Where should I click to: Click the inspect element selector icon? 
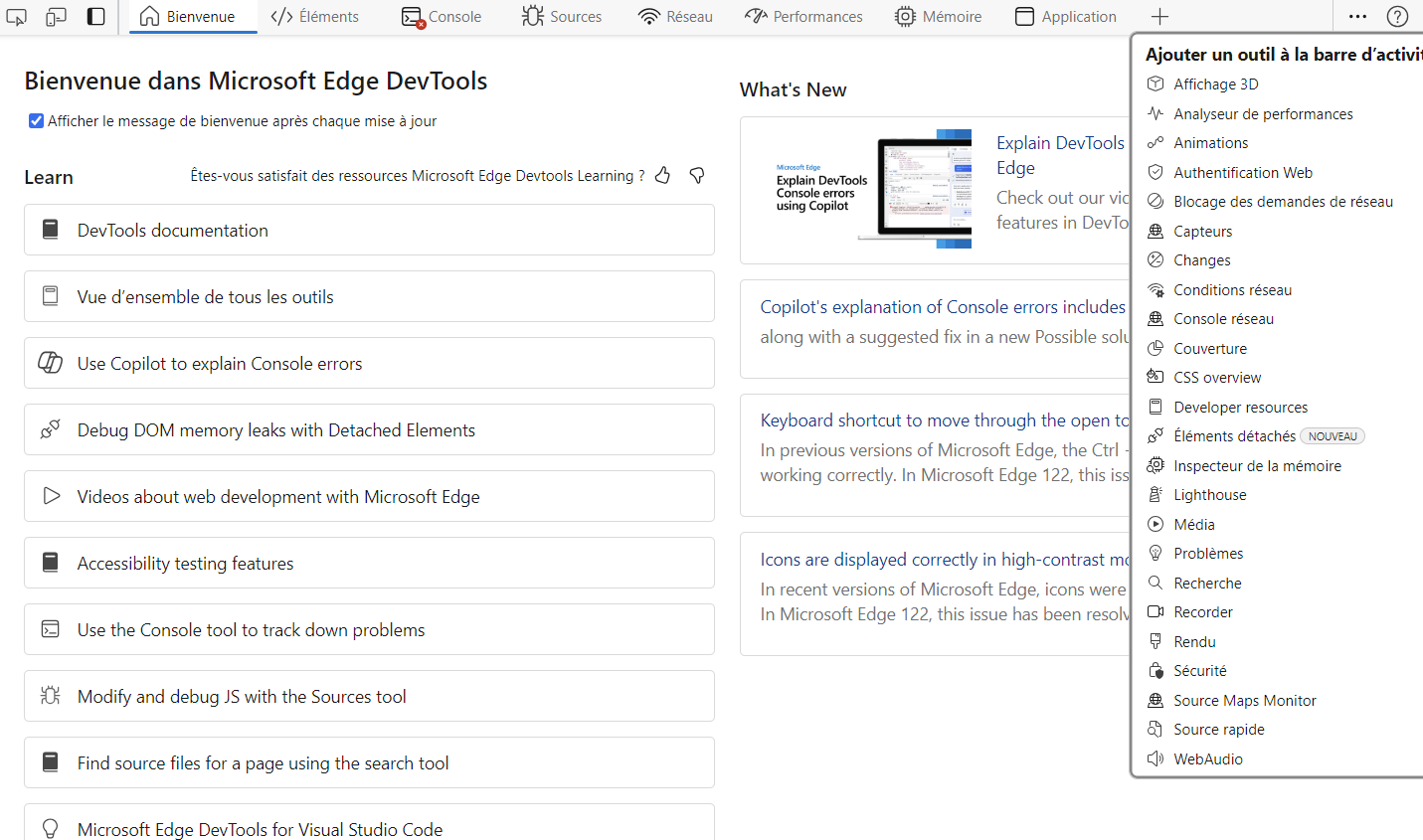point(17,17)
